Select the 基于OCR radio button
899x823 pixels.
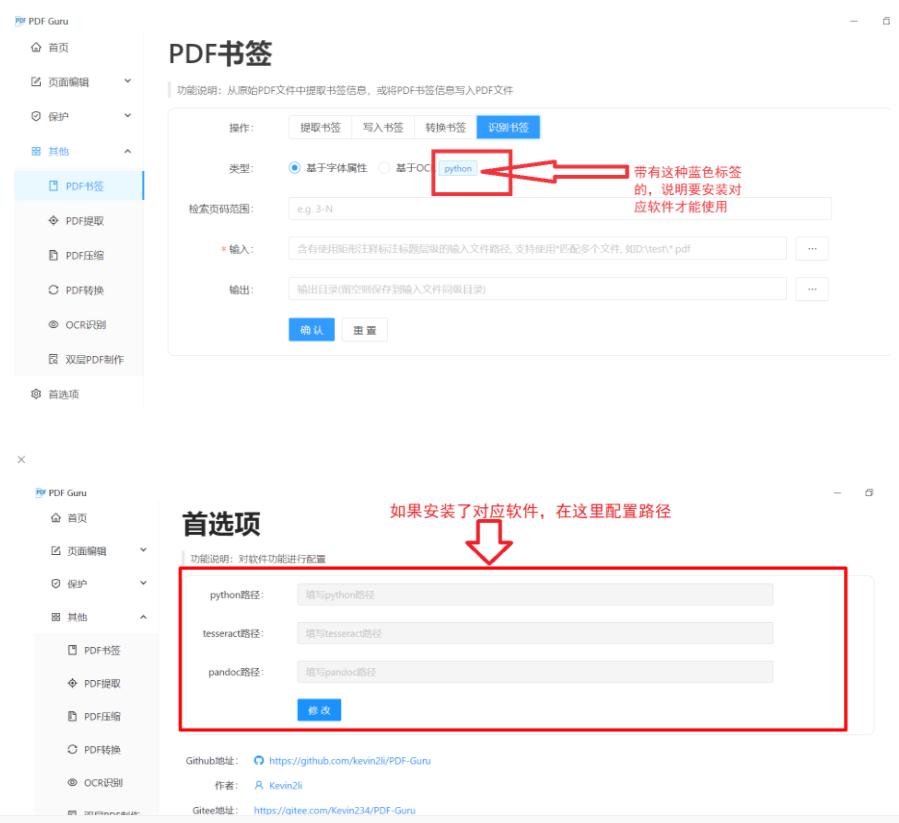(x=384, y=168)
